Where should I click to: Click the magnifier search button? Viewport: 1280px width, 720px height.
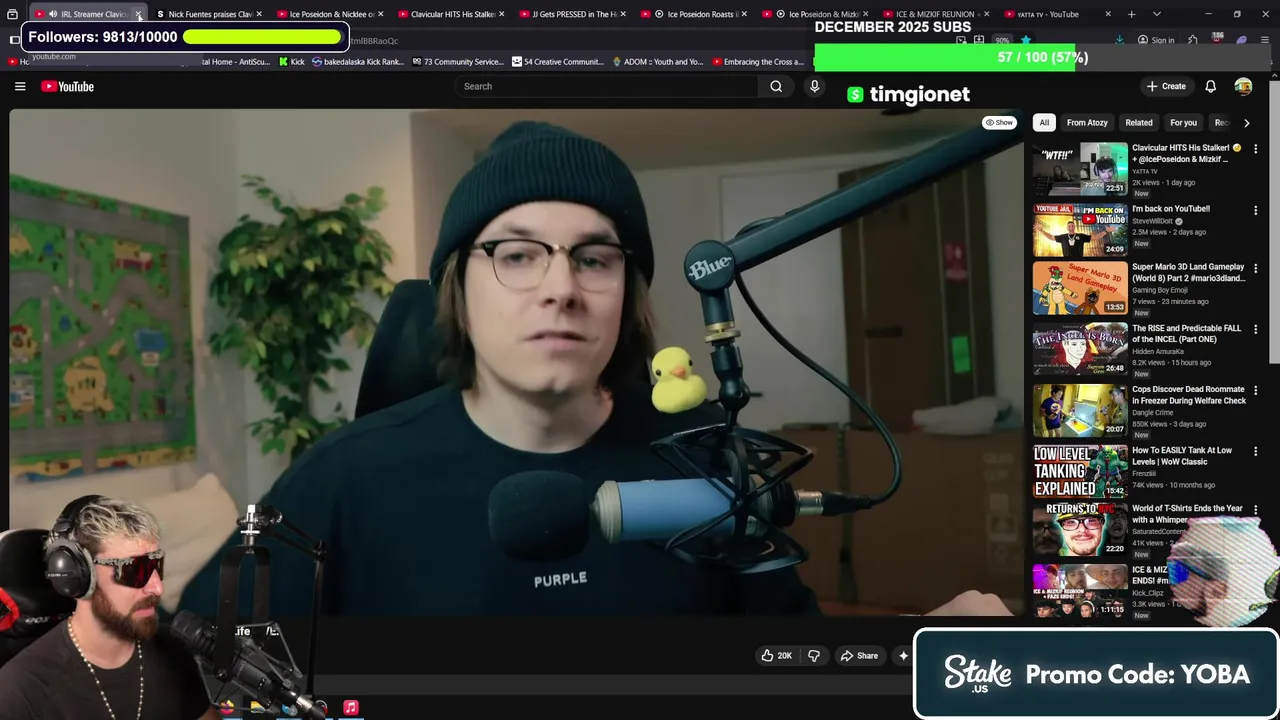click(x=776, y=87)
